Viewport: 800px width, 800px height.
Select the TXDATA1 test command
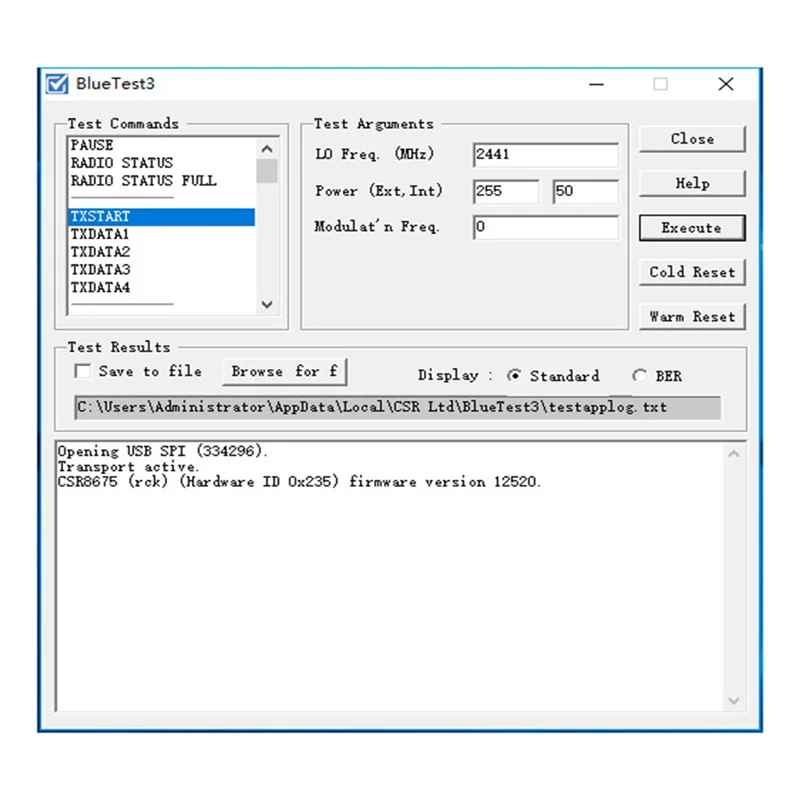(x=100, y=233)
